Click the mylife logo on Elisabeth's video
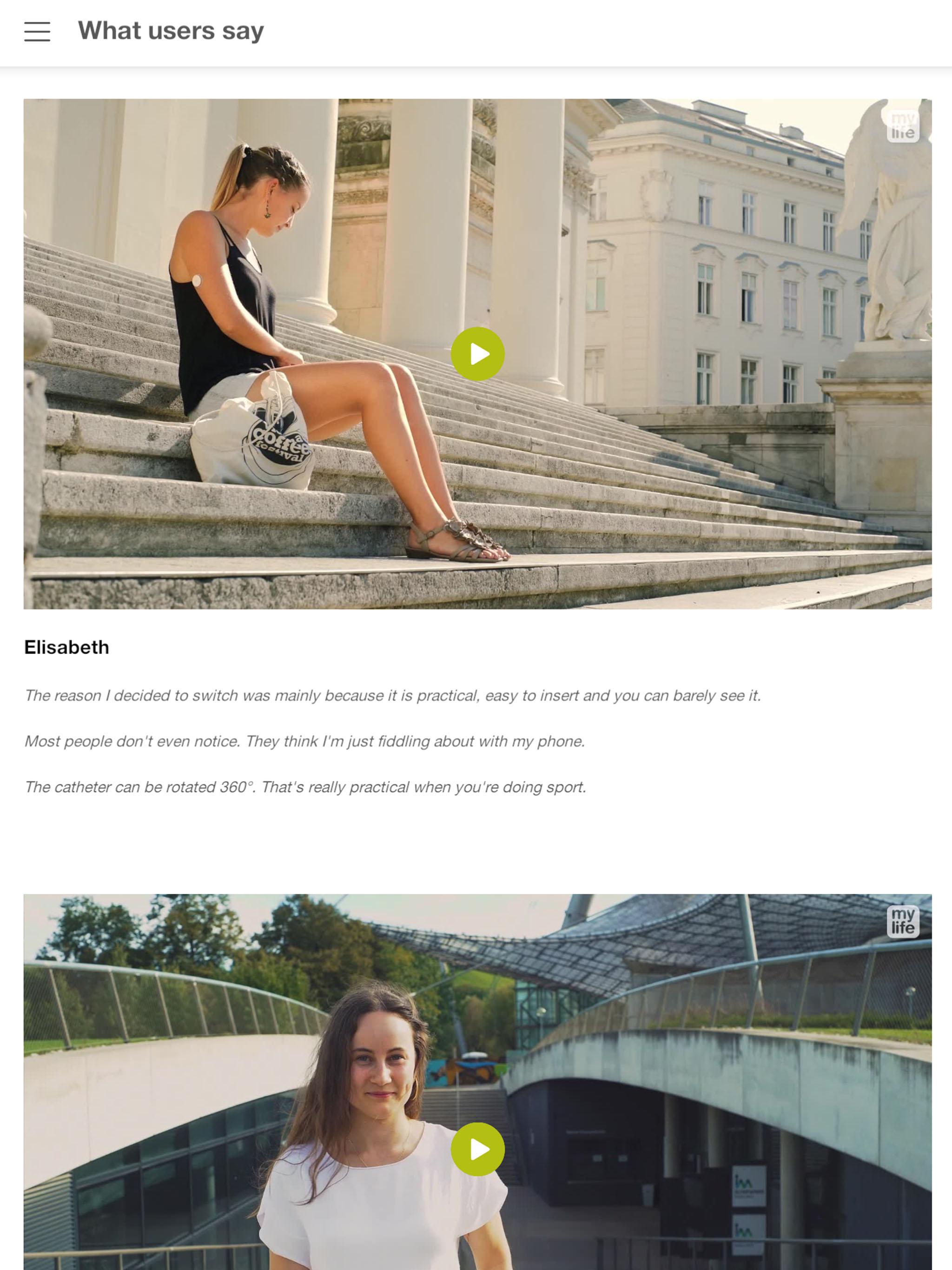 [x=903, y=126]
